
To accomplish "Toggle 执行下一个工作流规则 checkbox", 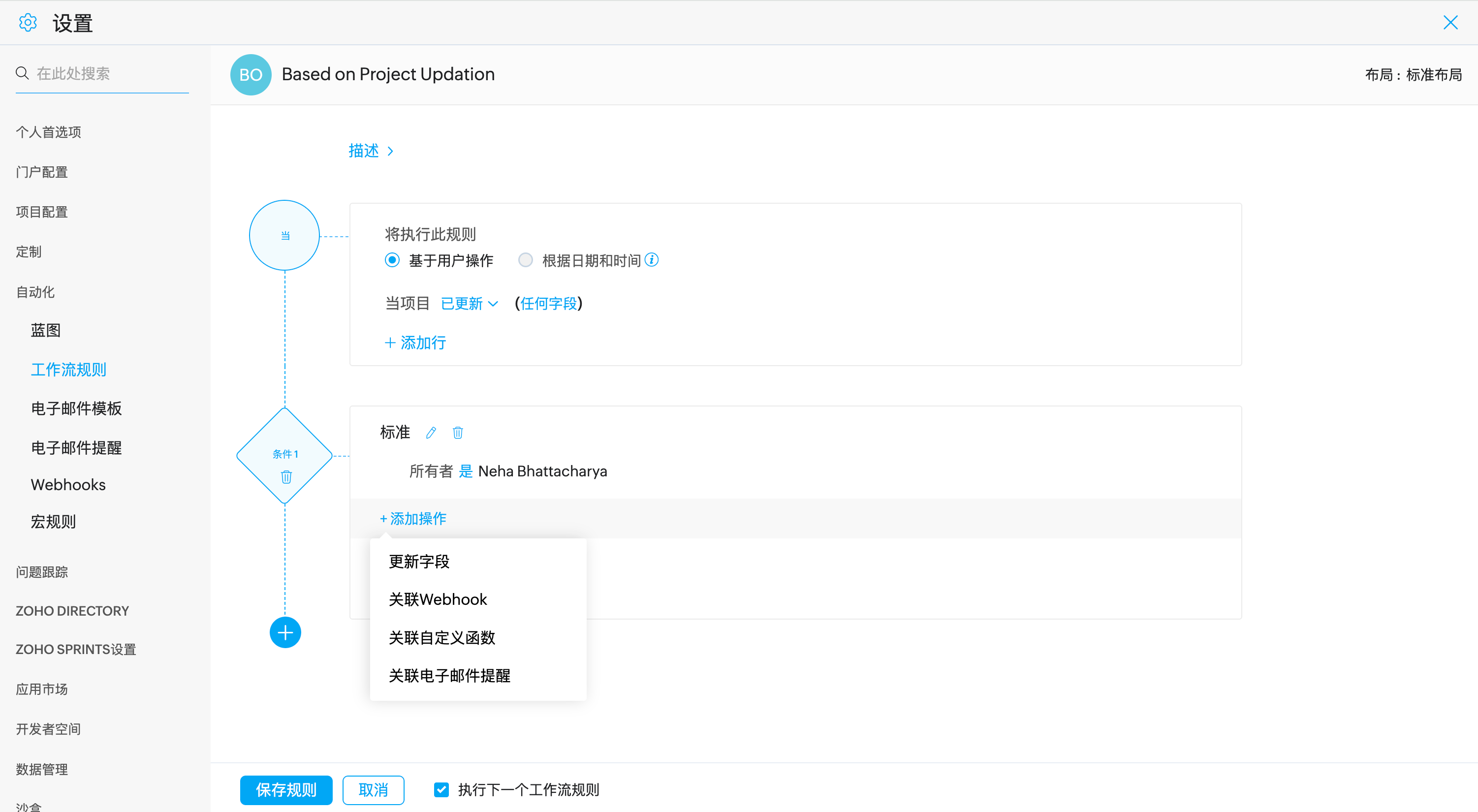I will pos(441,790).
